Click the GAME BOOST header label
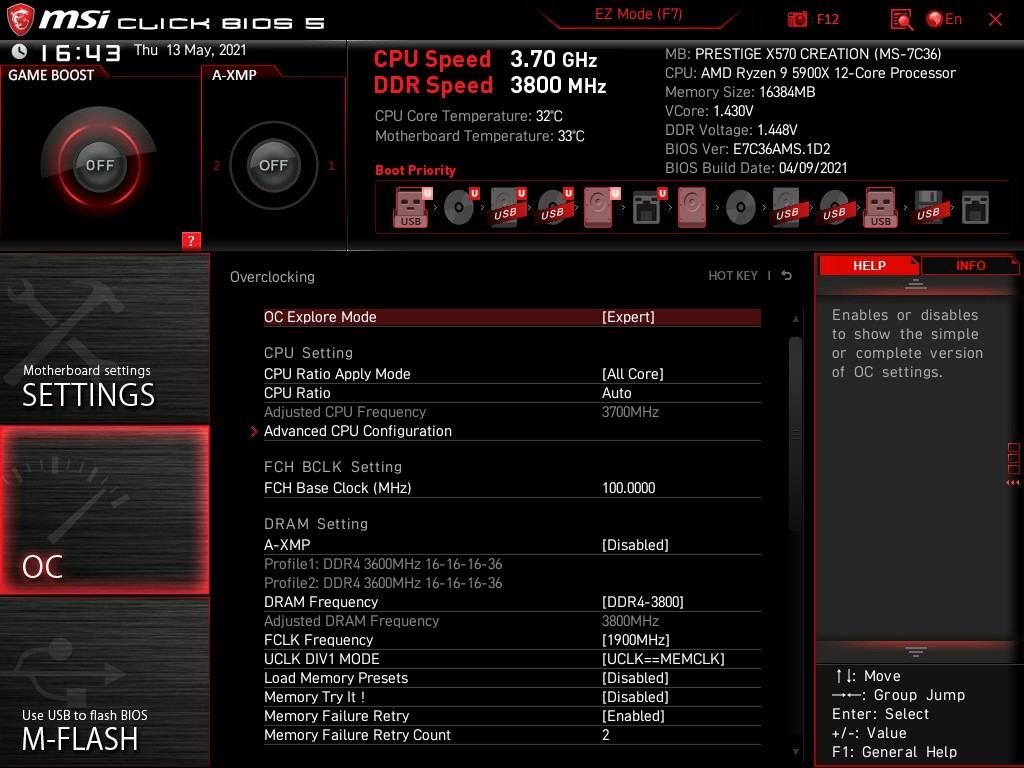Viewport: 1024px width, 768px height. coord(51,75)
